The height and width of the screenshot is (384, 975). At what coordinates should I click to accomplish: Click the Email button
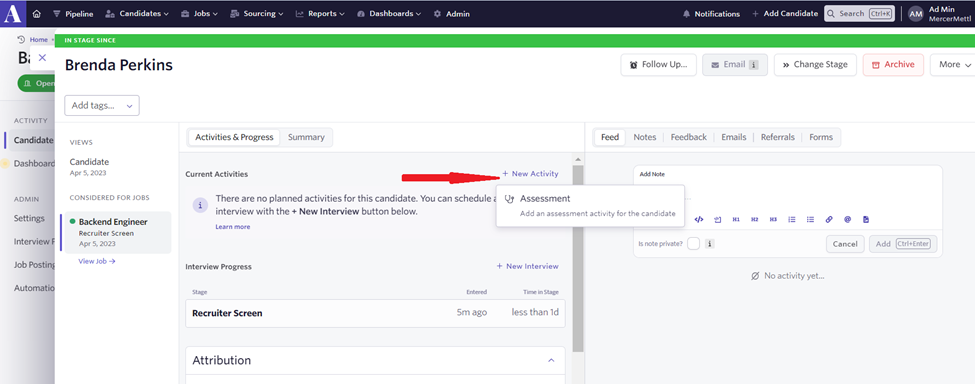[x=735, y=65]
